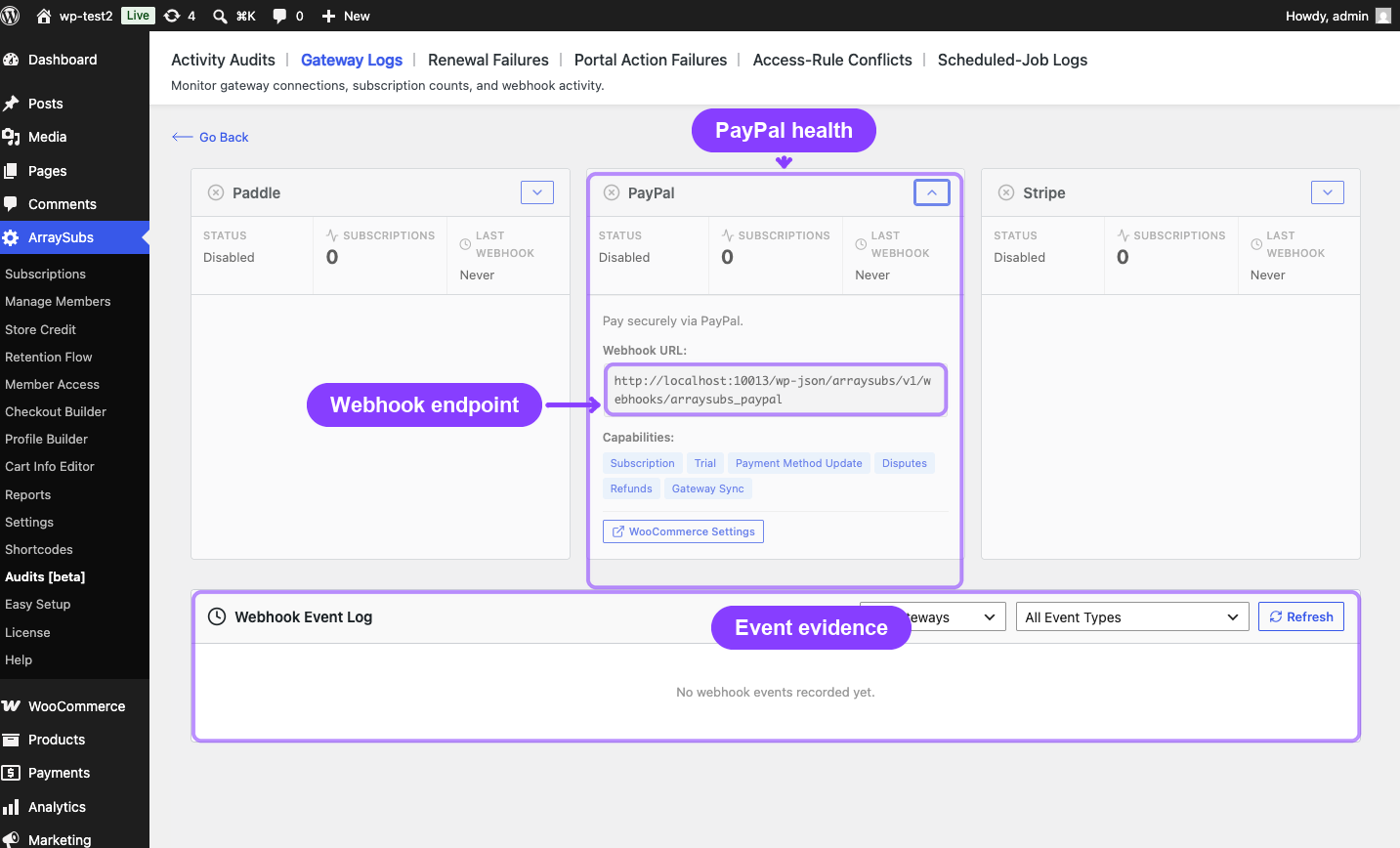Open the Howdy, admin profile avatar
The image size is (1400, 848).
click(1382, 16)
